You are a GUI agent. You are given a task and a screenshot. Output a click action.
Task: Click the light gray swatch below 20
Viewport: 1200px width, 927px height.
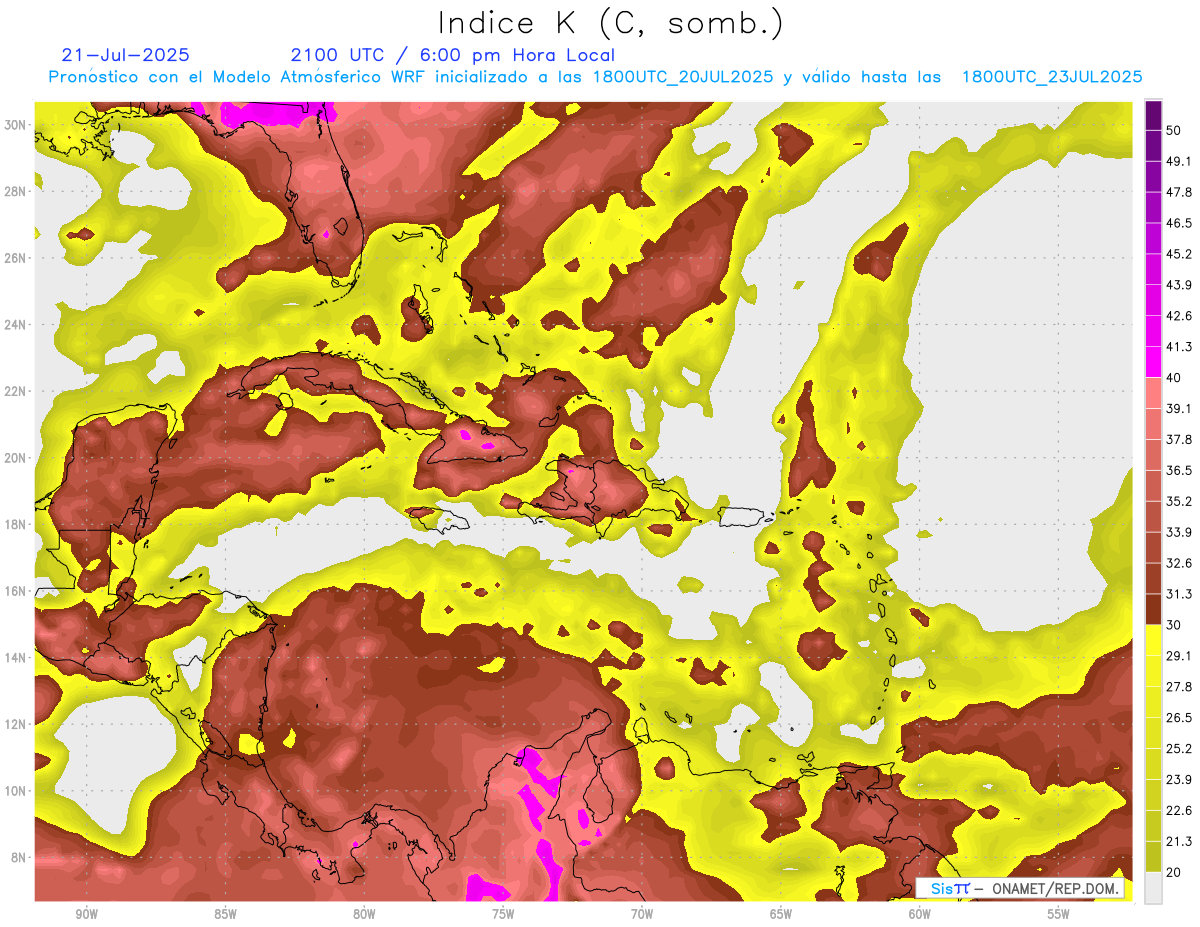pos(1153,887)
